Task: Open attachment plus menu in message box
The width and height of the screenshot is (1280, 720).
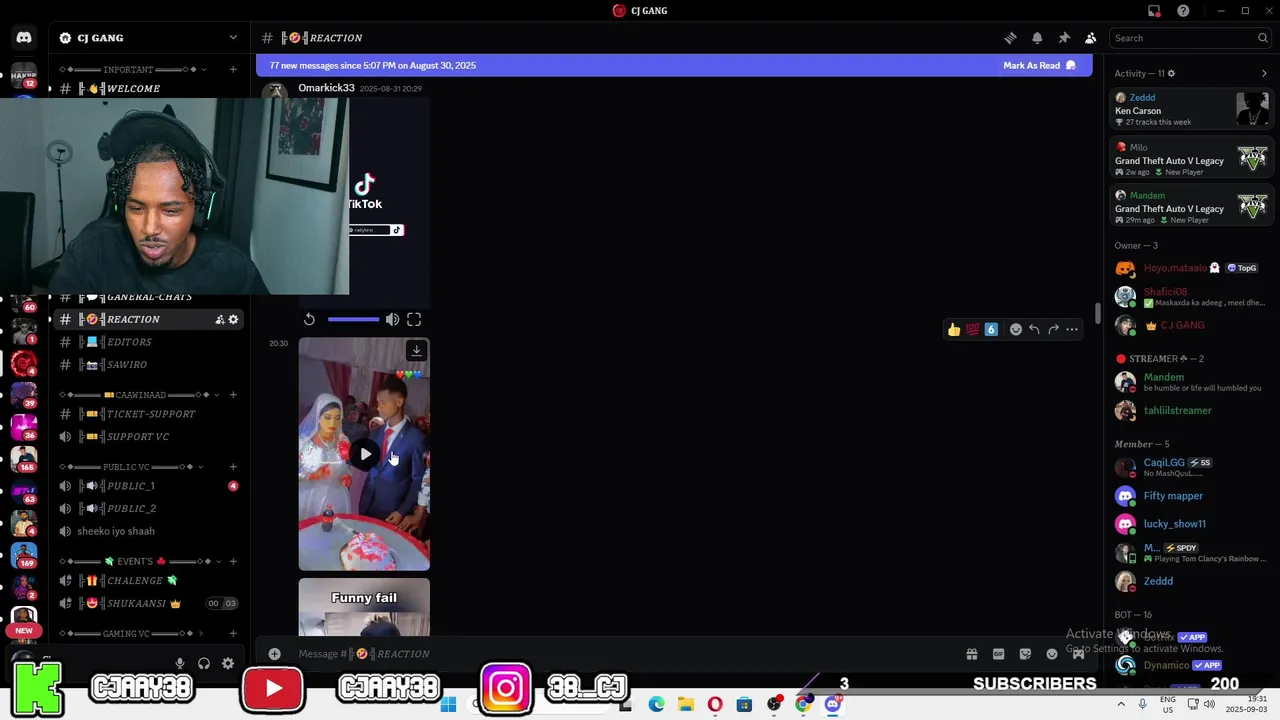Action: pos(274,654)
